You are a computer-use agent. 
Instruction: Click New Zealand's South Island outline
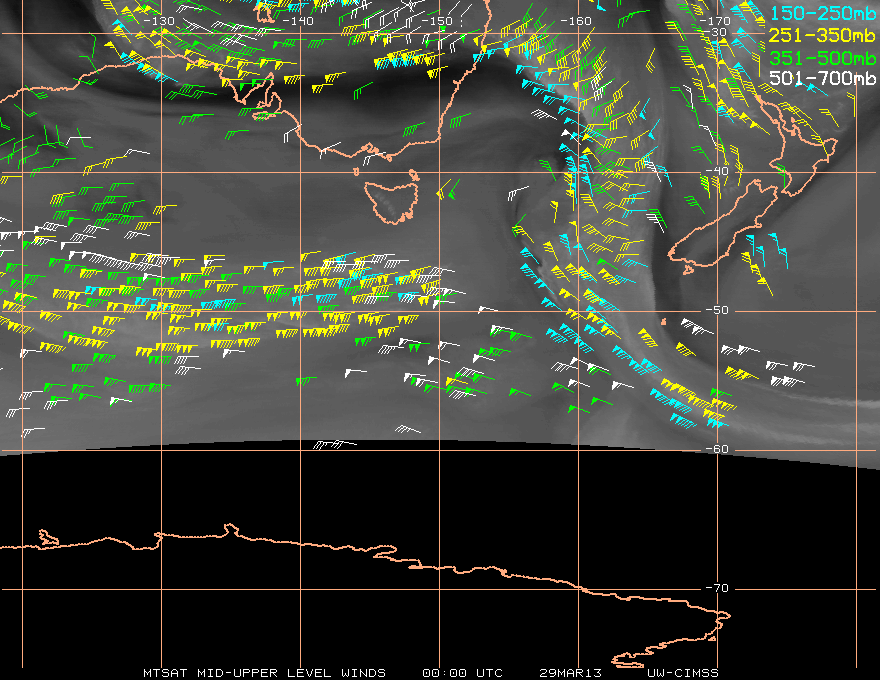(x=723, y=227)
